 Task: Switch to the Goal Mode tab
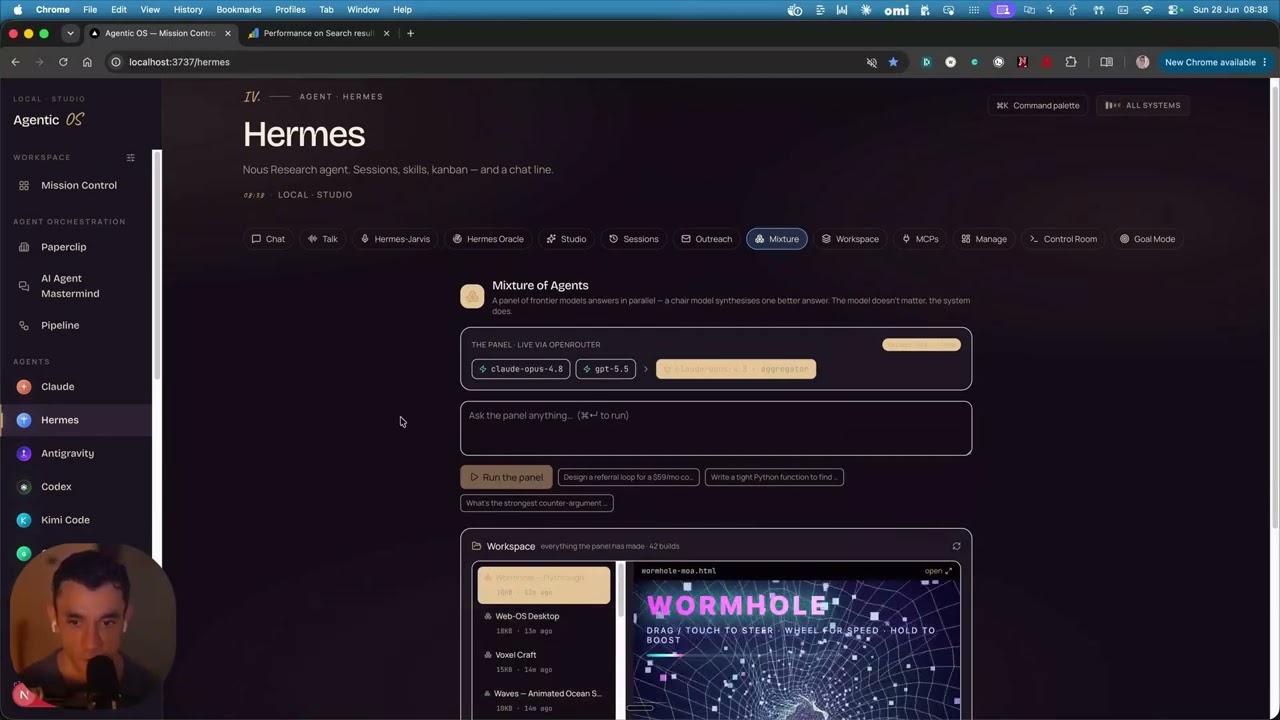[x=1147, y=239]
